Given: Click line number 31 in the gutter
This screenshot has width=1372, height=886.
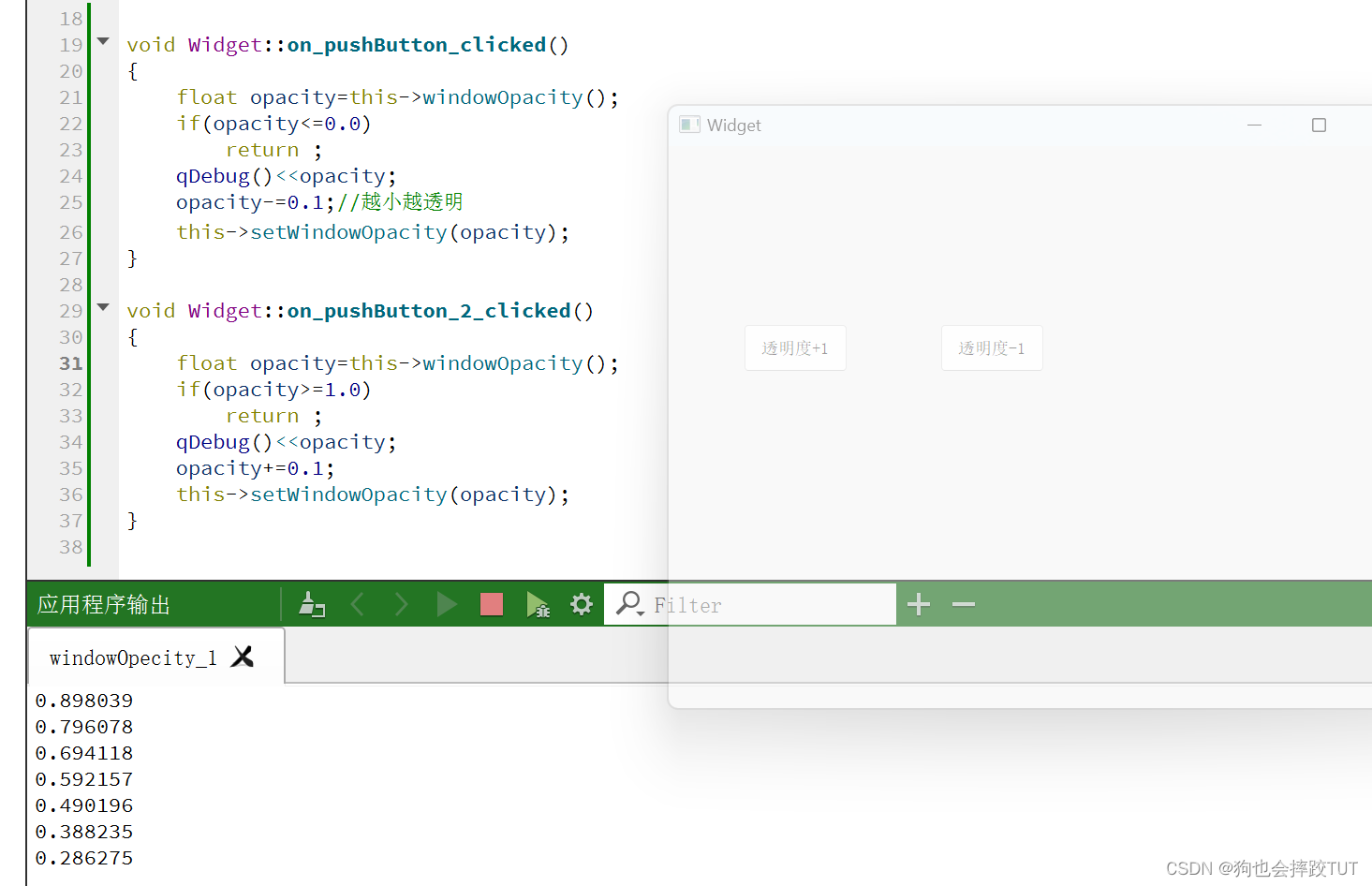Looking at the screenshot, I should tap(71, 363).
